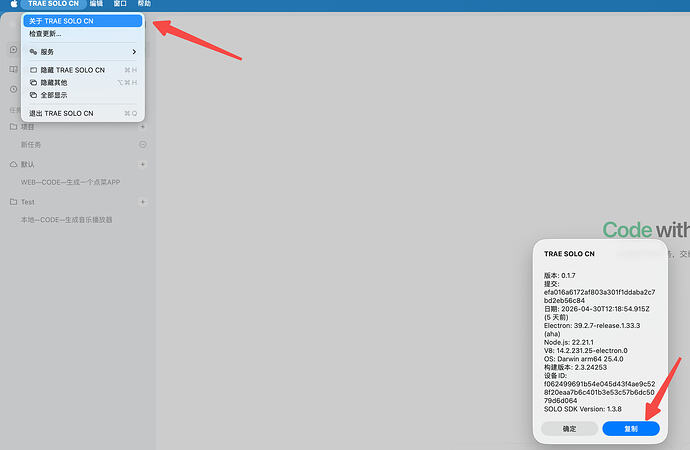Image resolution: width=690 pixels, height=450 pixels.
Task: Click the Test folder icon
Action: pos(14,202)
